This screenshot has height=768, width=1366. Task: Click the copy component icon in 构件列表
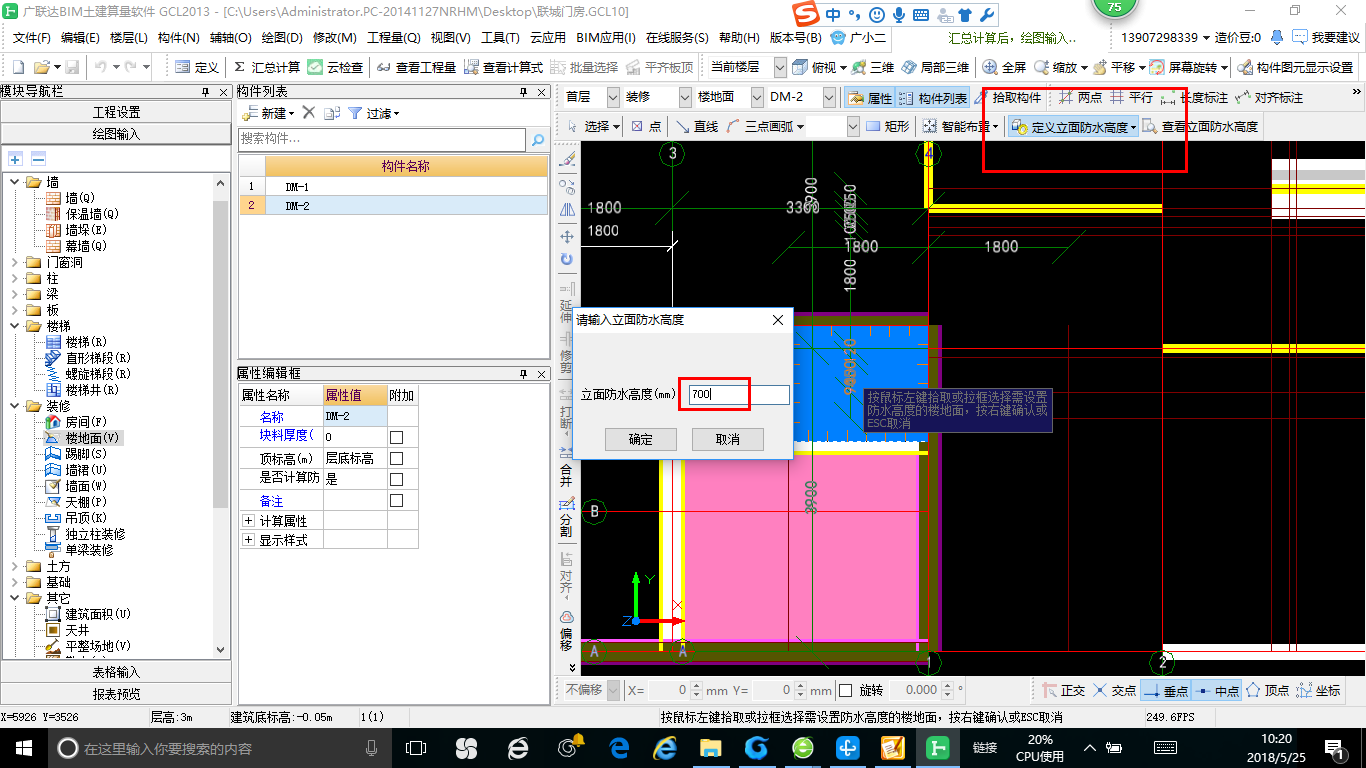point(331,113)
